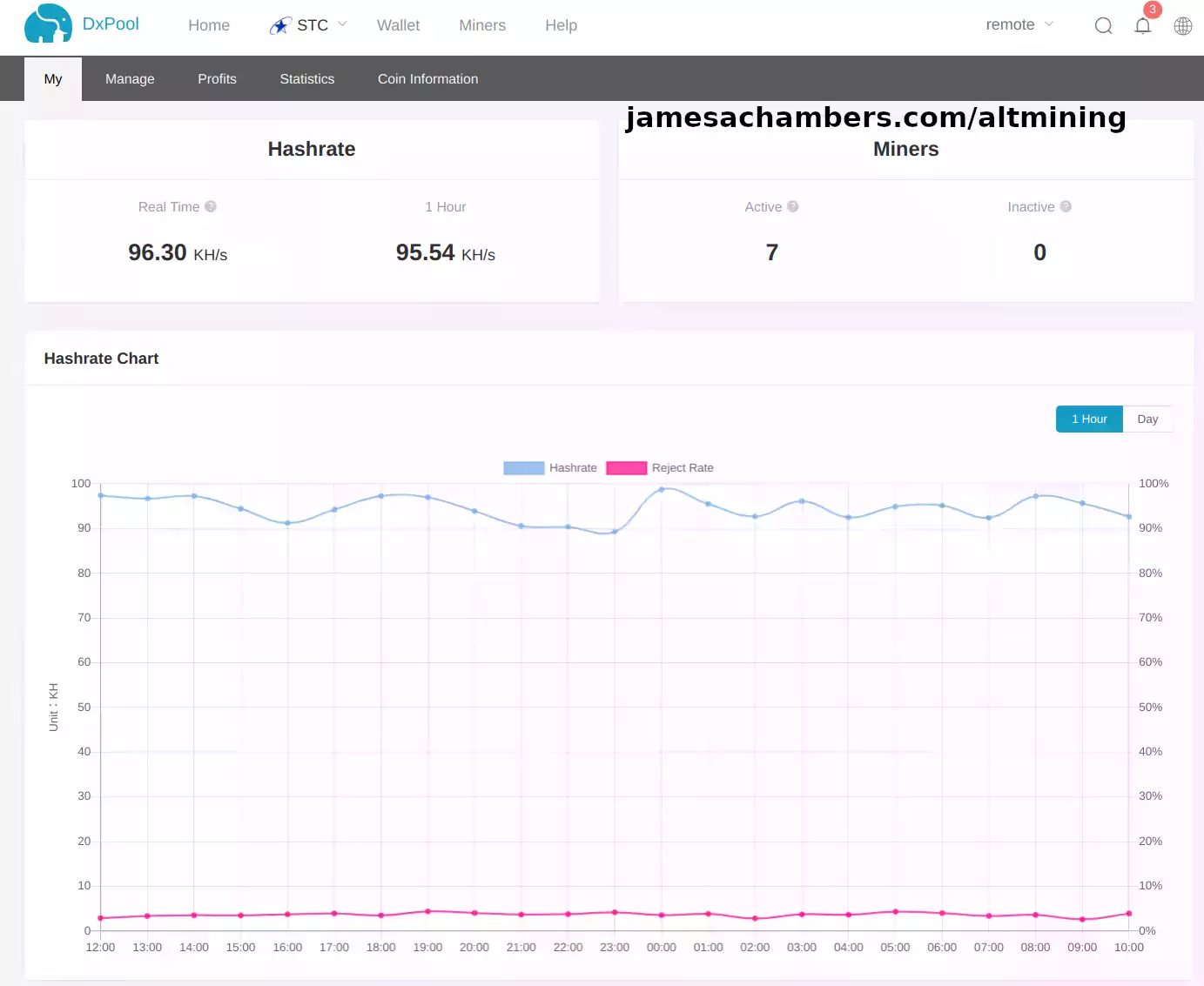Viewport: 1204px width, 986px height.
Task: Toggle the Hashrate legend swatch
Action: pyautogui.click(x=524, y=468)
